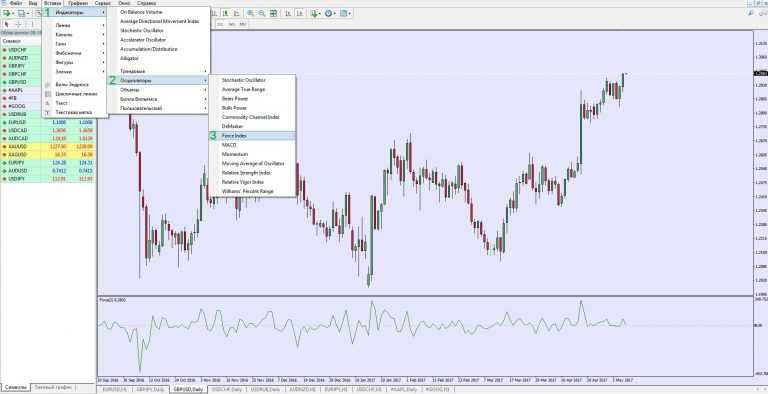Click the tile windows grid icon

tap(273, 13)
